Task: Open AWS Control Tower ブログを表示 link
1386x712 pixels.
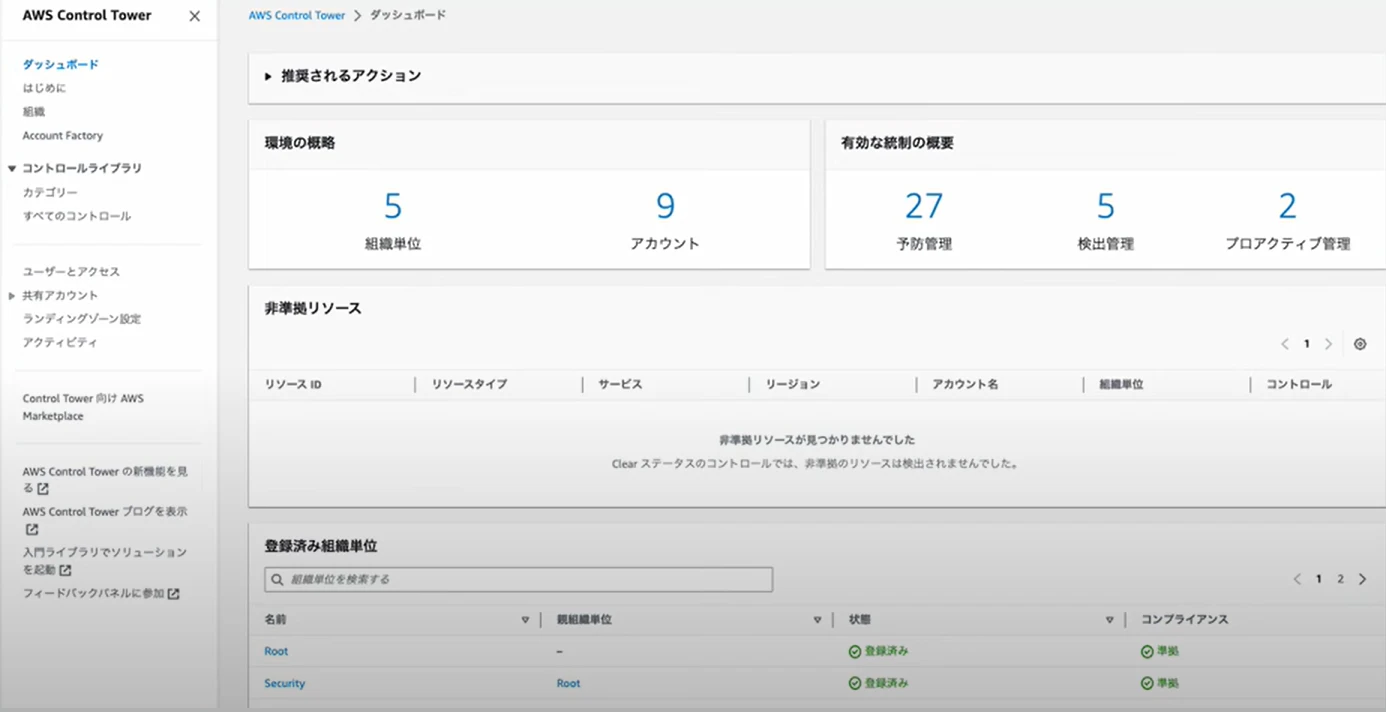Action: pyautogui.click(x=105, y=511)
